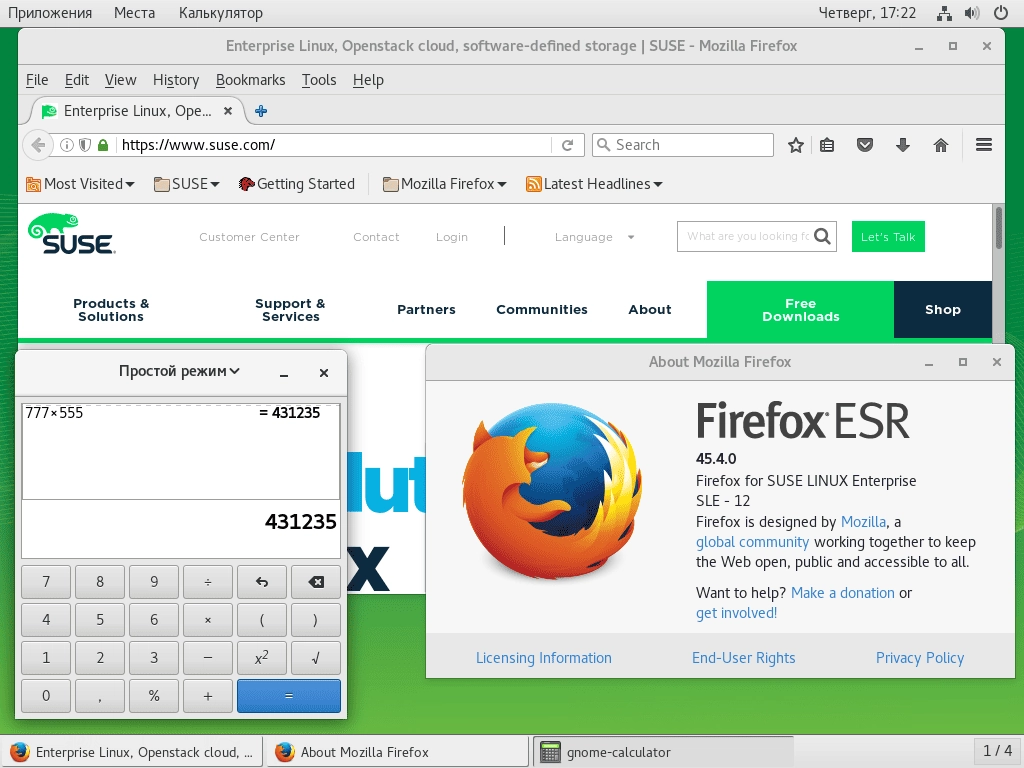The width and height of the screenshot is (1024, 768).
Task: Open the Firefox hamburger menu
Action: (x=984, y=145)
